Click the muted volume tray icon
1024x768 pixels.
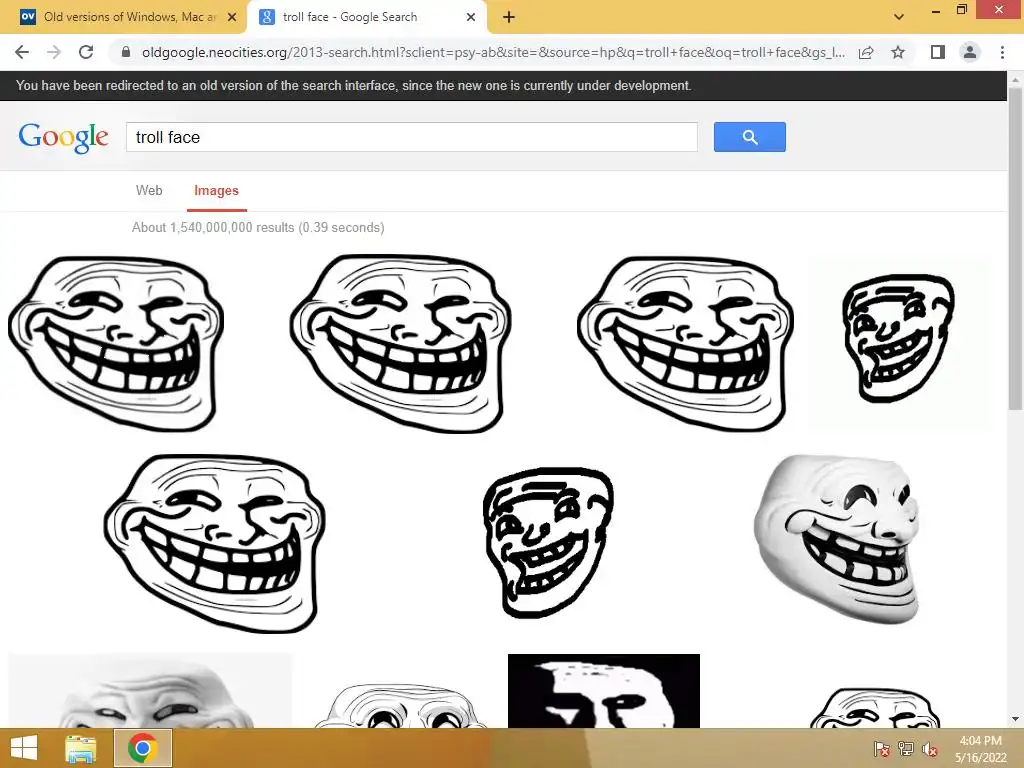click(930, 749)
